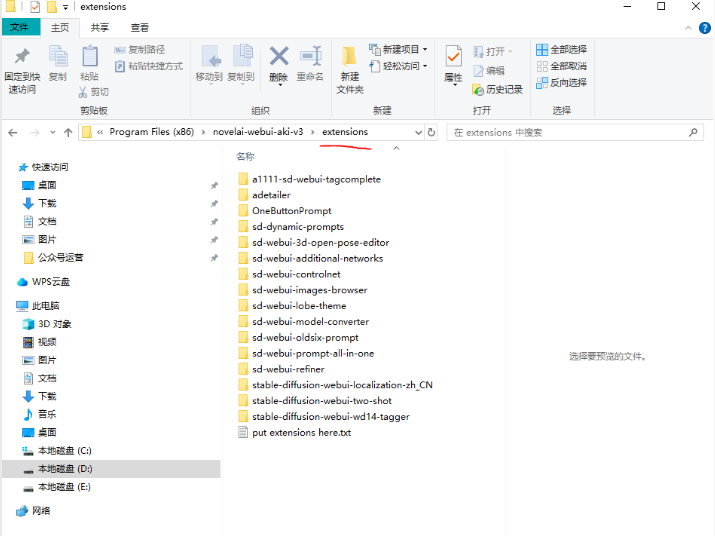Image resolution: width=715 pixels, height=536 pixels.
Task: Click Copy path (复制路径)
Action: coord(140,50)
